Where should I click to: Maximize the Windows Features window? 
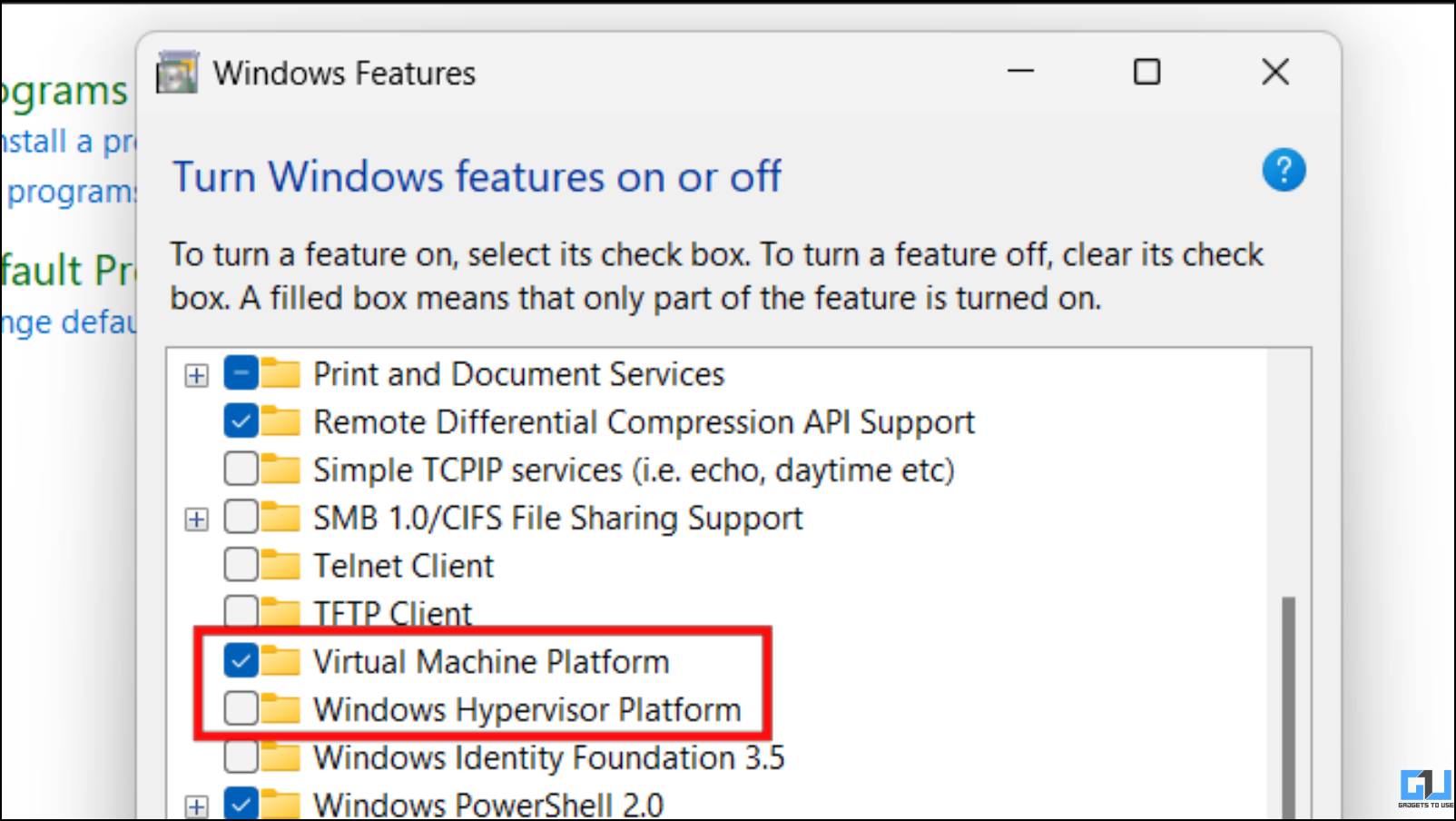[1147, 72]
